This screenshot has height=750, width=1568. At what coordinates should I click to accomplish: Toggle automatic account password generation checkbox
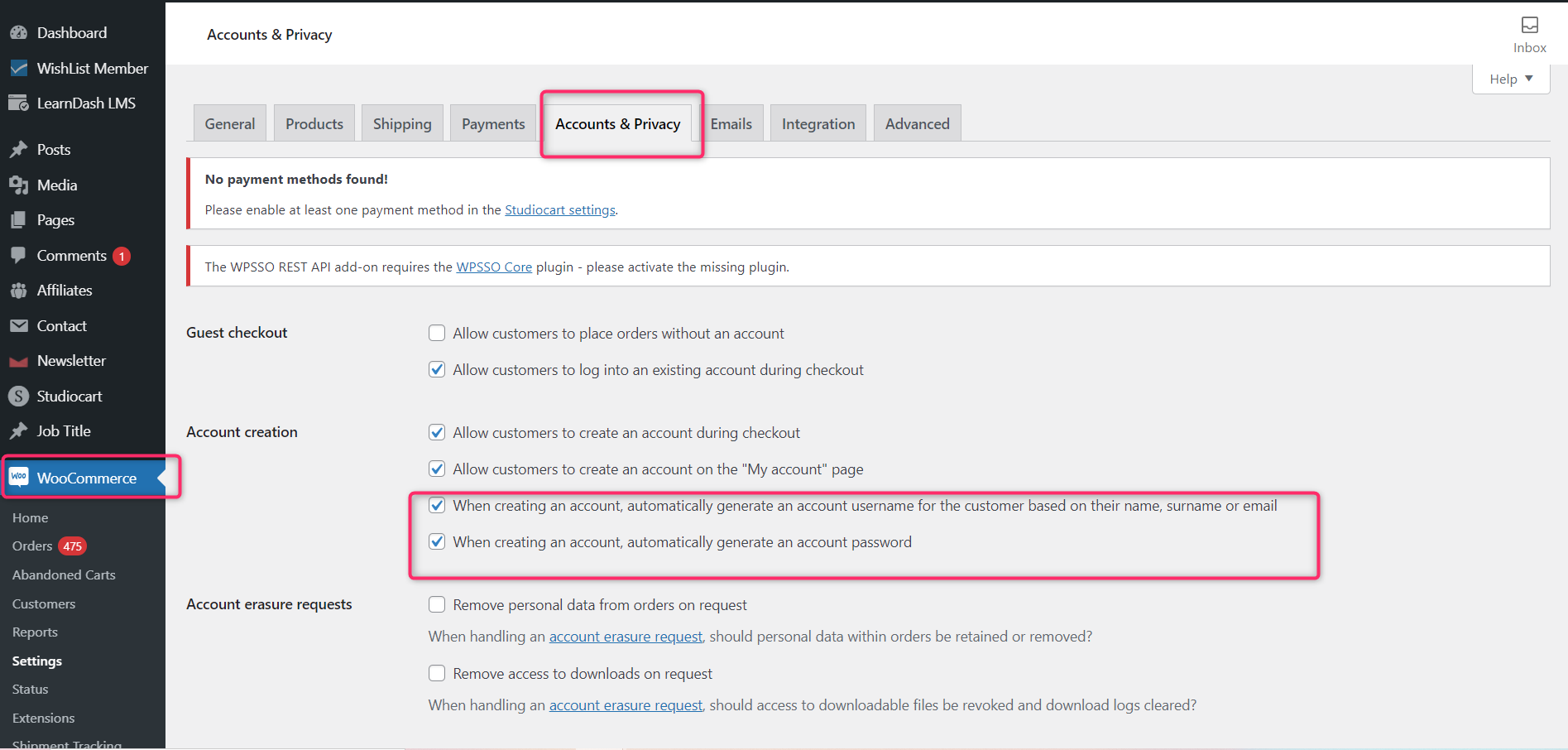tap(437, 541)
